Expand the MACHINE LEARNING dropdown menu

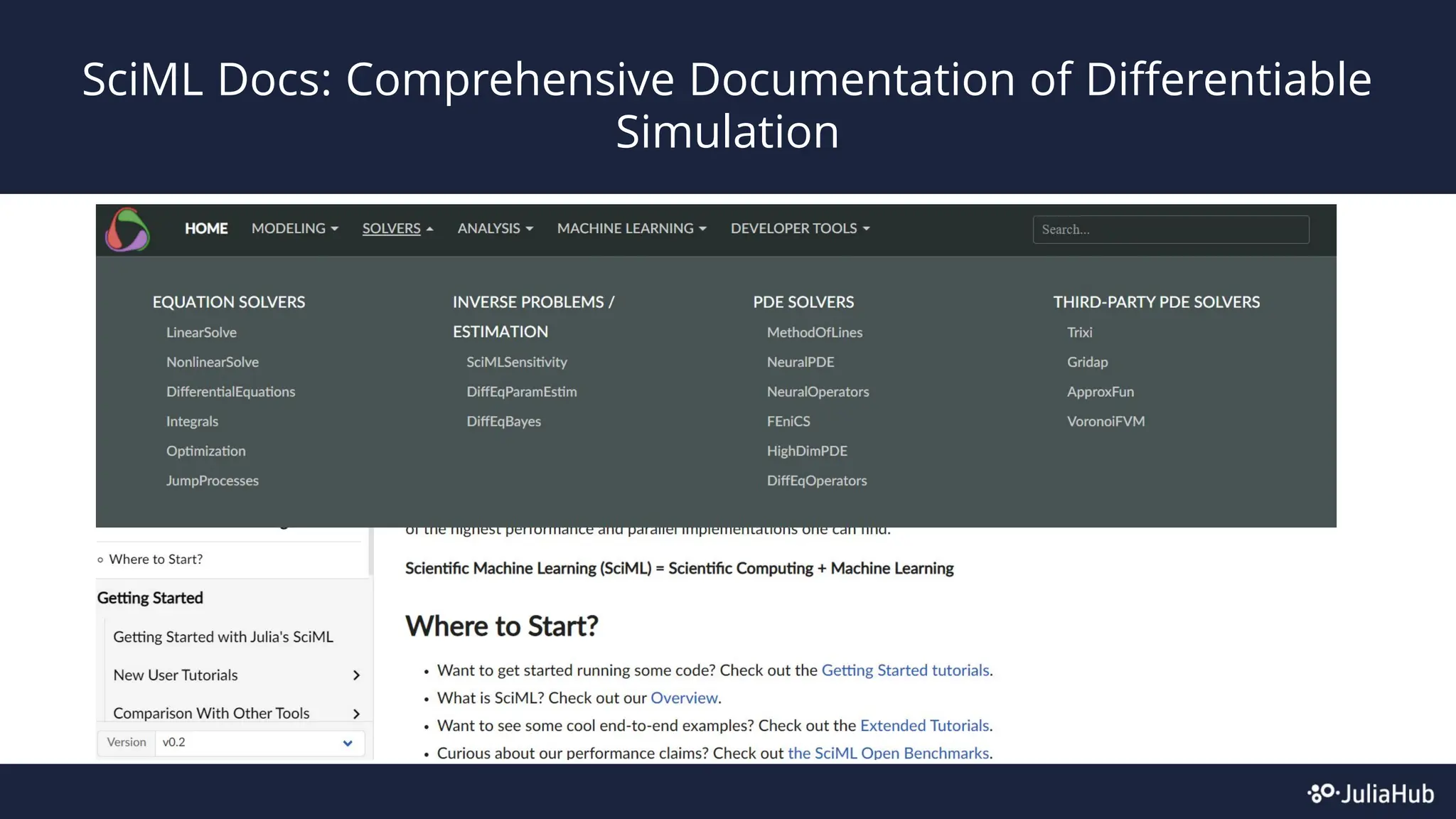pos(632,228)
